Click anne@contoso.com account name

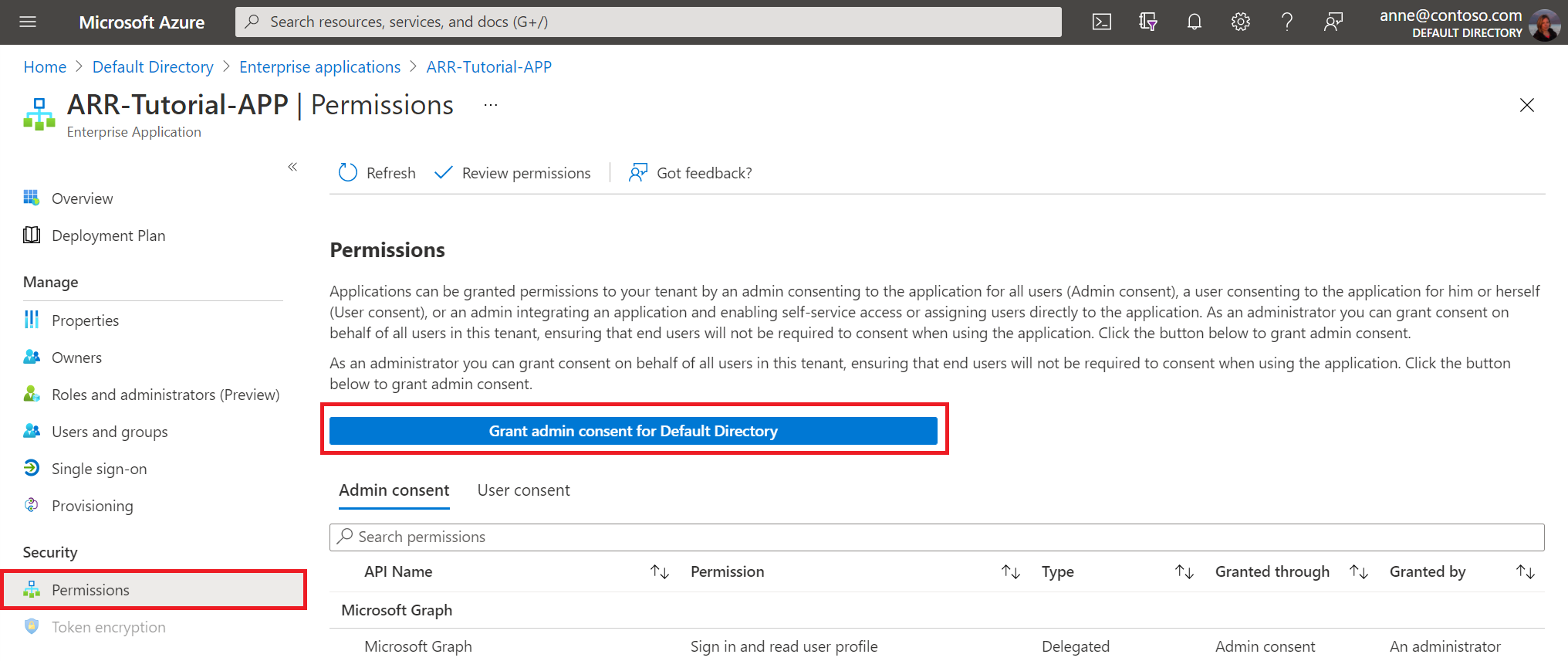[x=1451, y=15]
